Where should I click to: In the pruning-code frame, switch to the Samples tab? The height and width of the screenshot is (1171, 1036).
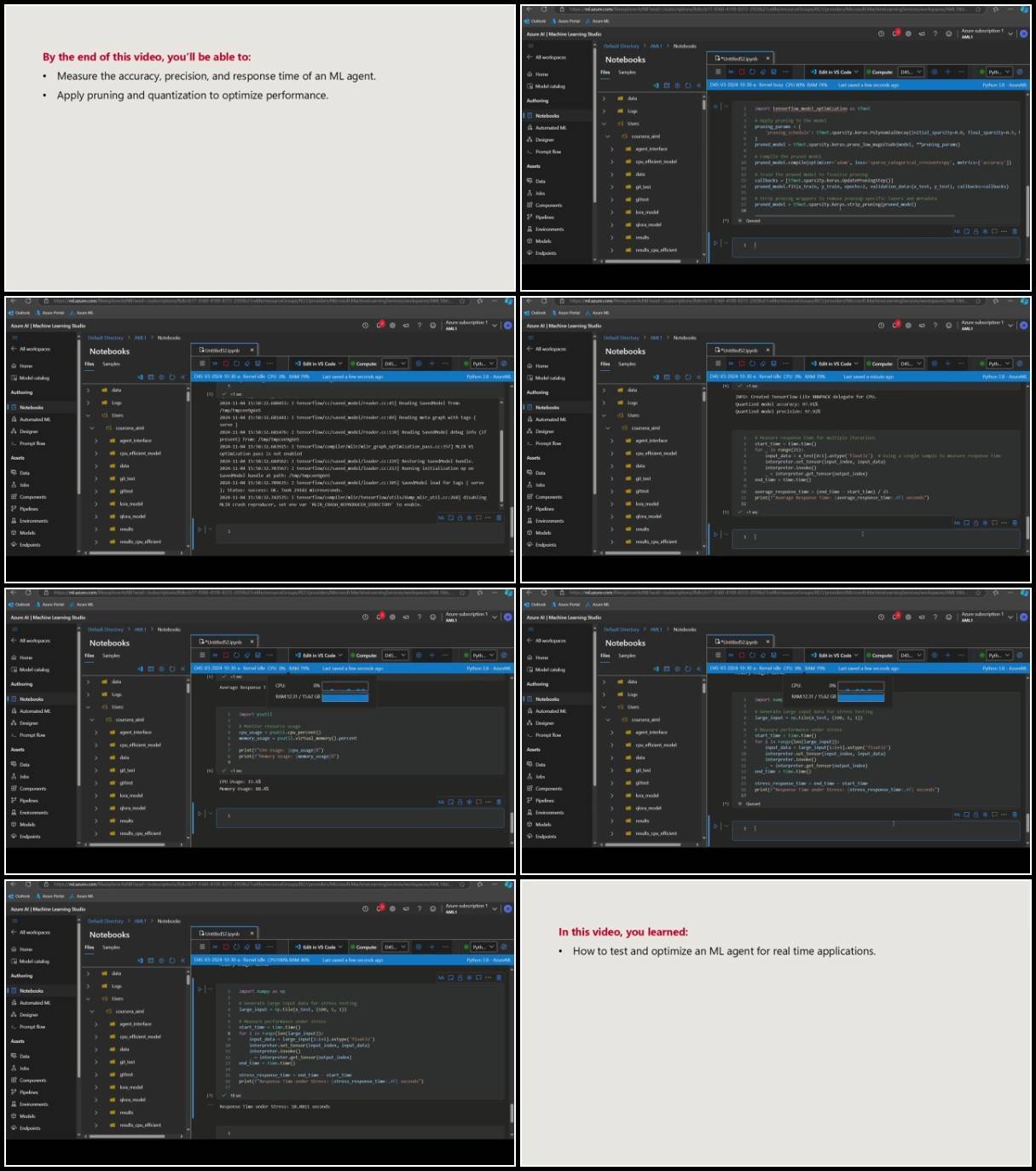(627, 72)
